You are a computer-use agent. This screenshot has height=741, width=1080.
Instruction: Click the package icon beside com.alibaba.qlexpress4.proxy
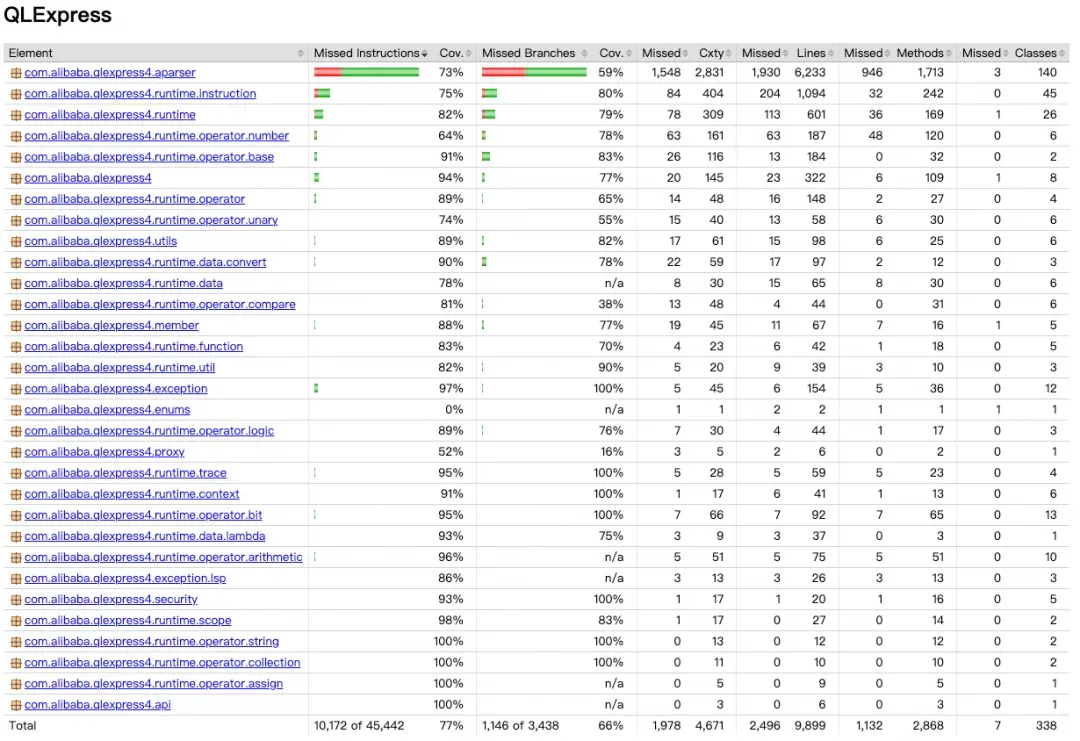[15, 452]
